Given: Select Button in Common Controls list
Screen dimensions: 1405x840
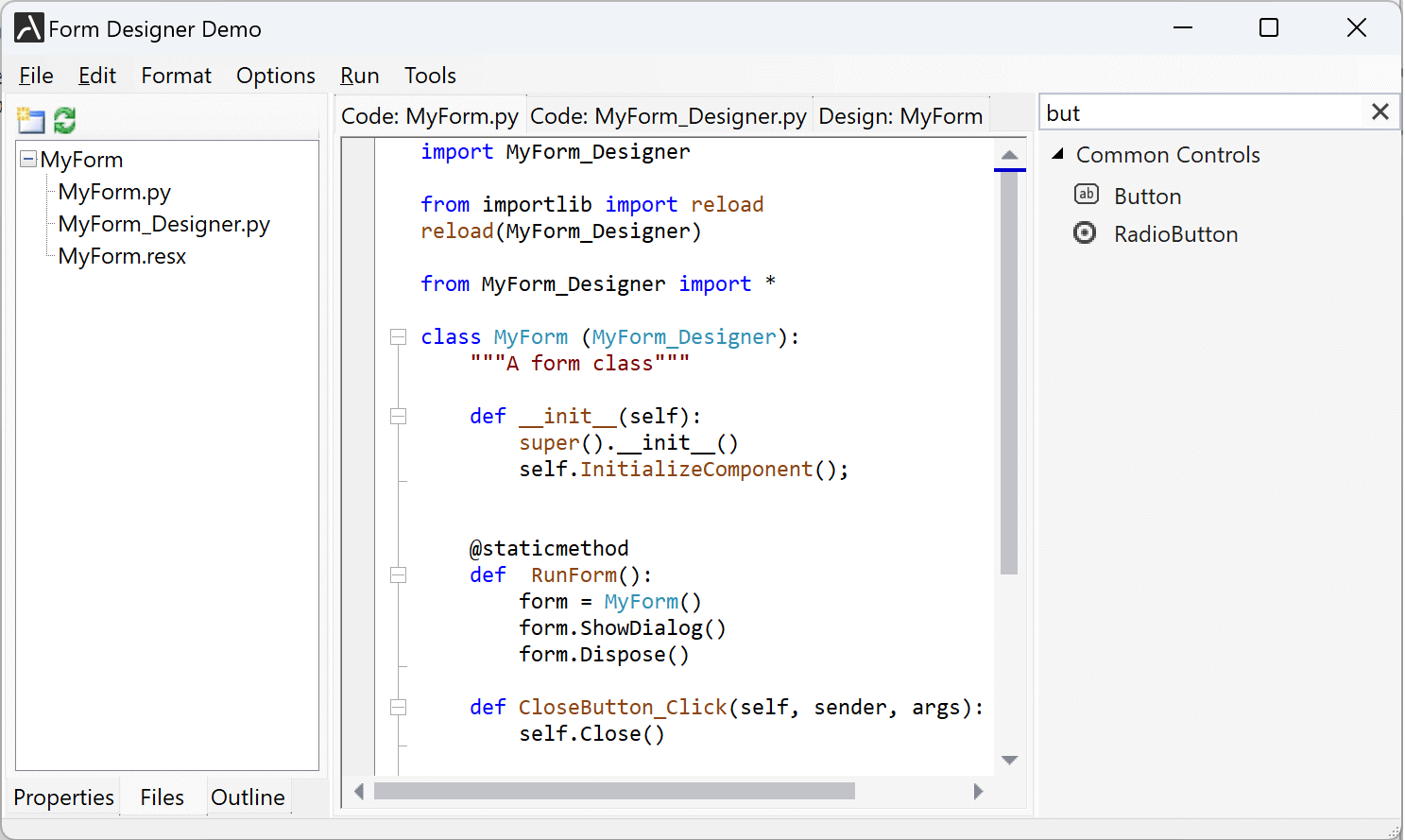Looking at the screenshot, I should 1147,196.
